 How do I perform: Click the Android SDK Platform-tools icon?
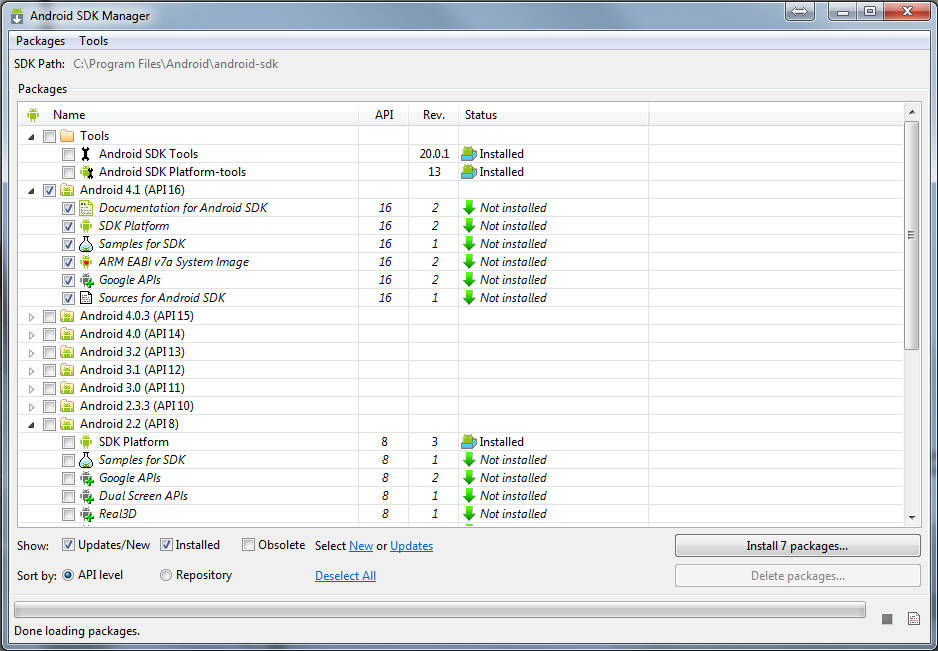[x=86, y=172]
